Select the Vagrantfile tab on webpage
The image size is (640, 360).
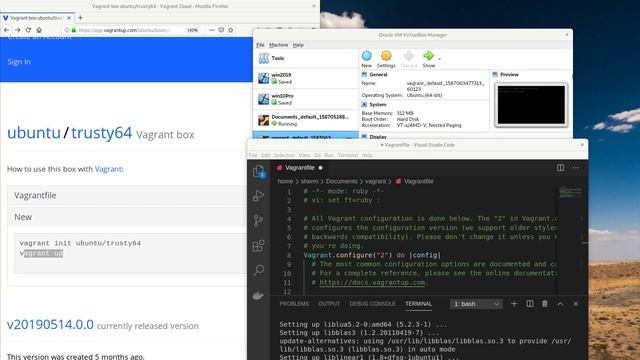point(127,196)
